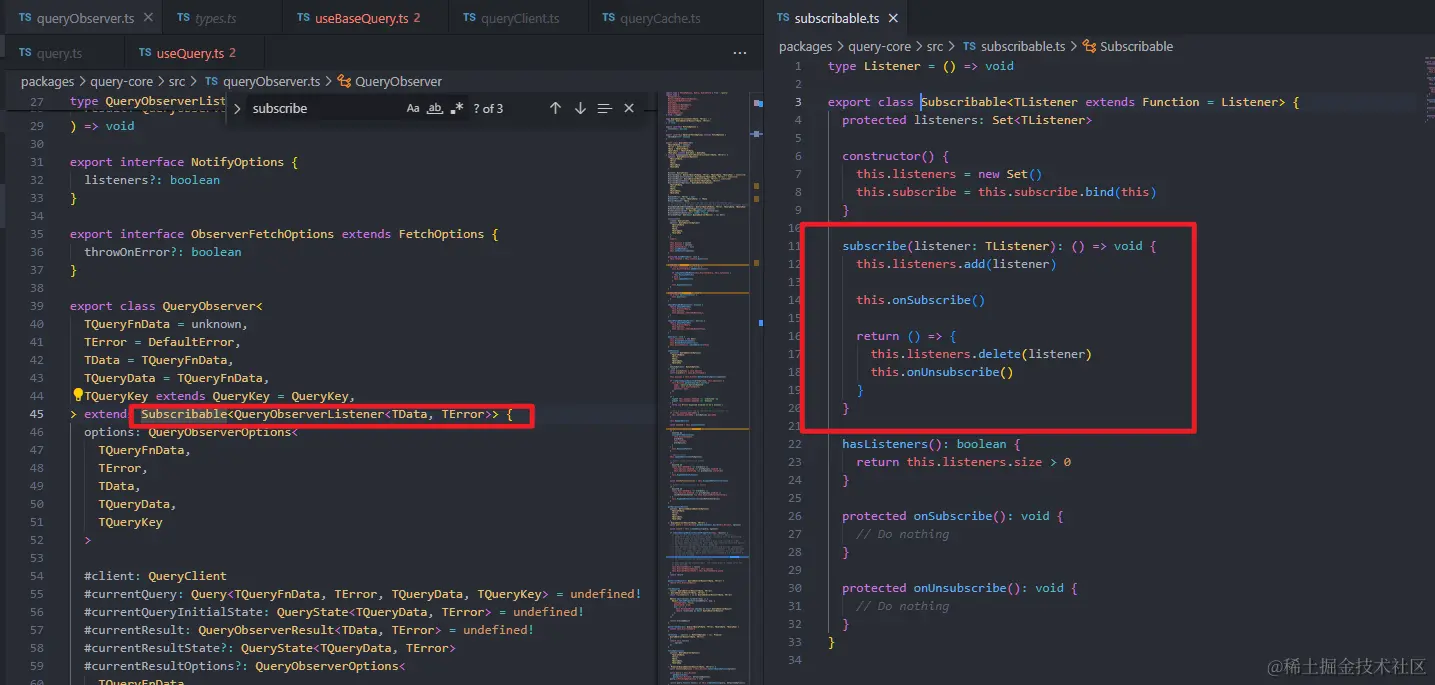Viewport: 1435px width, 685px height.
Task: Close the find widget
Action: coord(629,108)
